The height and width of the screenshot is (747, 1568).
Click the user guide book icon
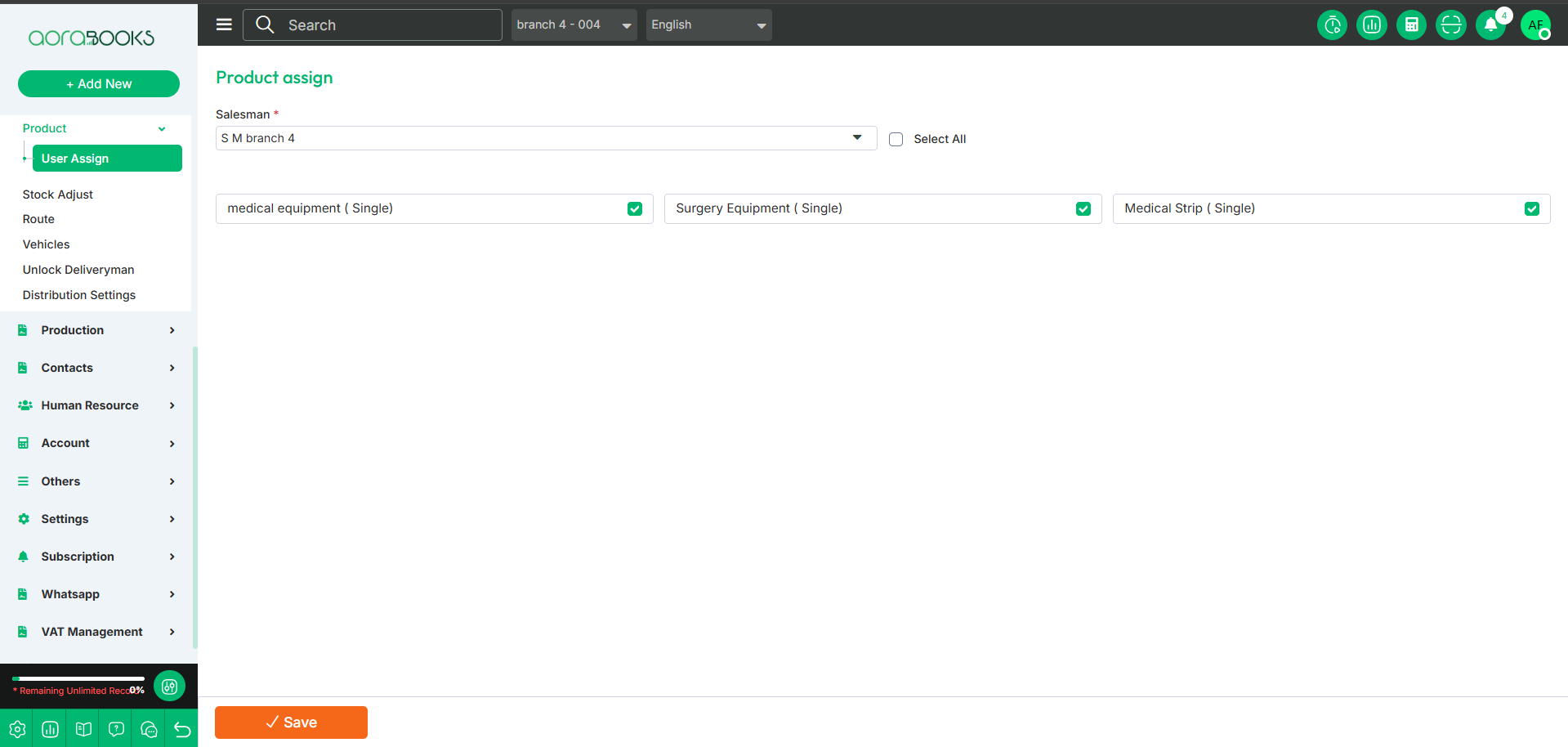click(x=83, y=729)
